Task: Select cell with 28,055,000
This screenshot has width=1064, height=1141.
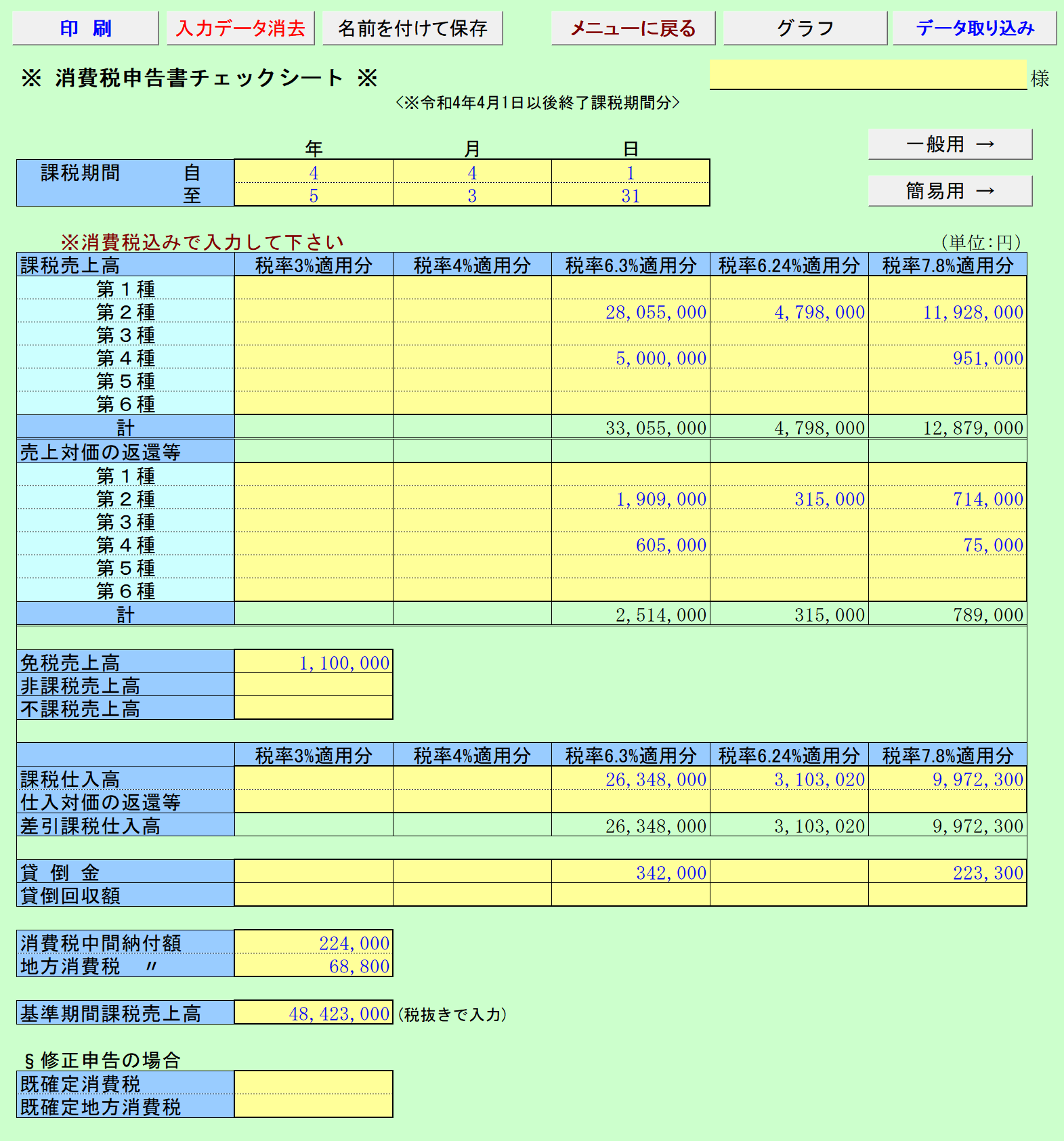Action: [631, 311]
